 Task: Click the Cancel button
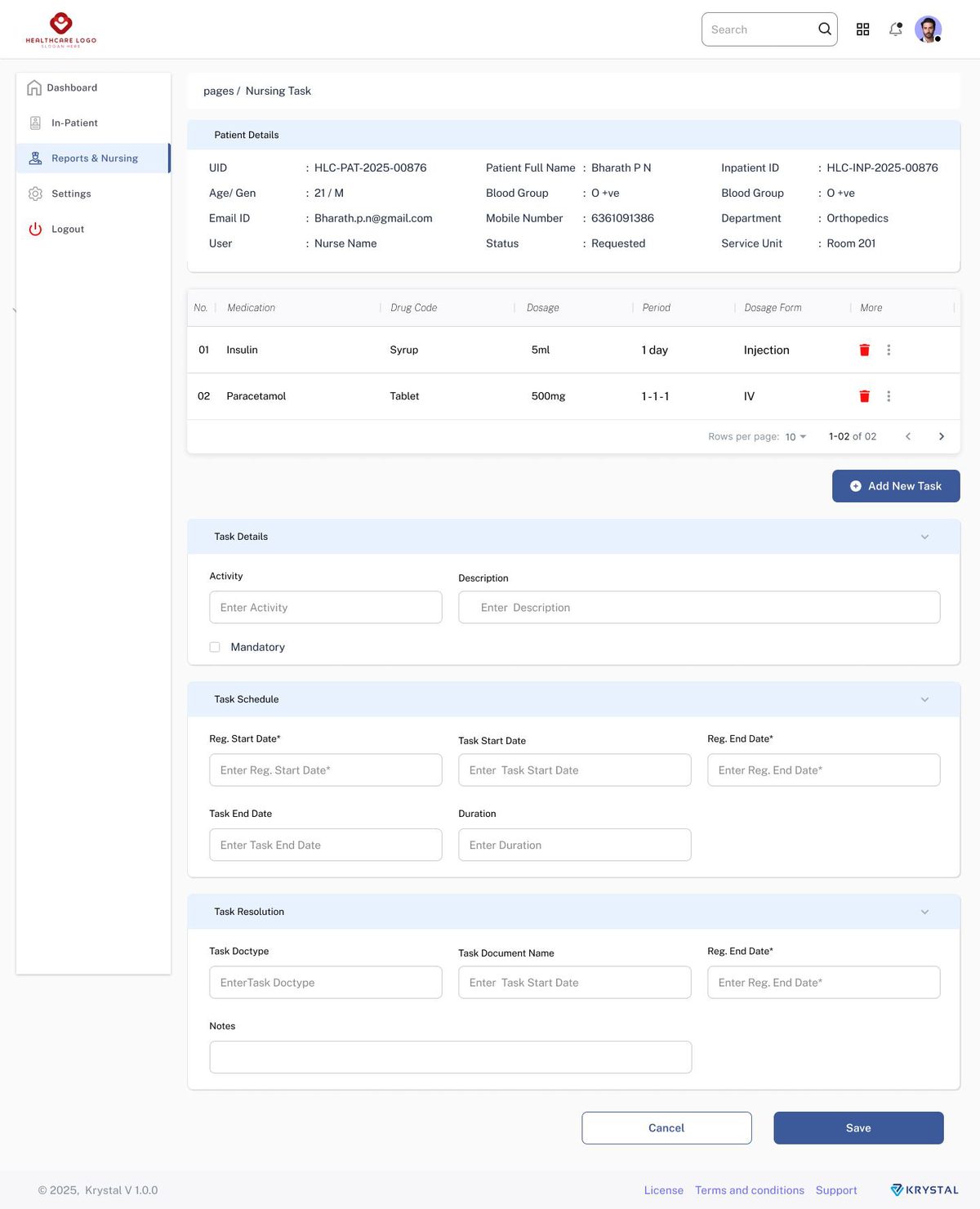click(666, 1128)
